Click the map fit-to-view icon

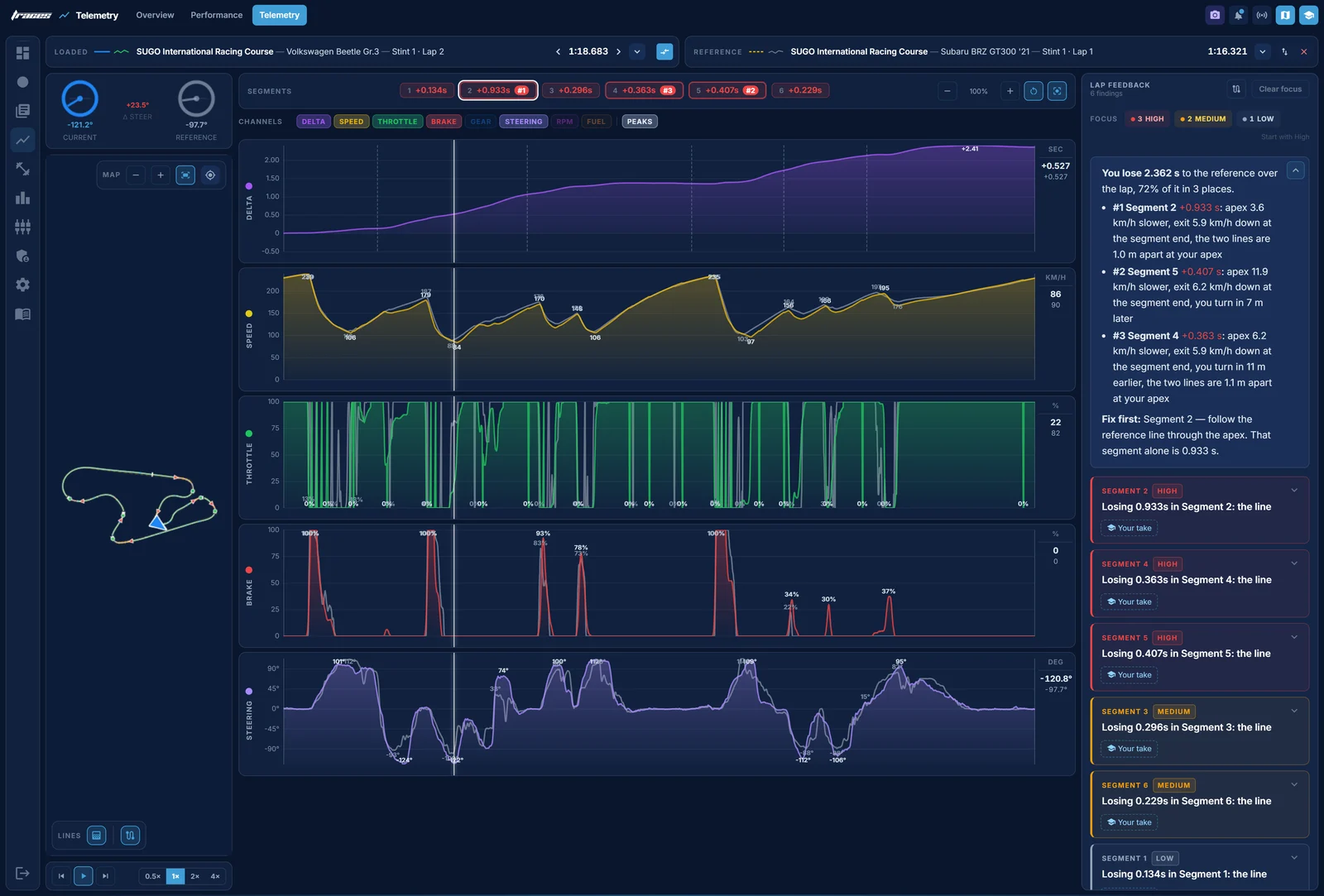point(185,175)
